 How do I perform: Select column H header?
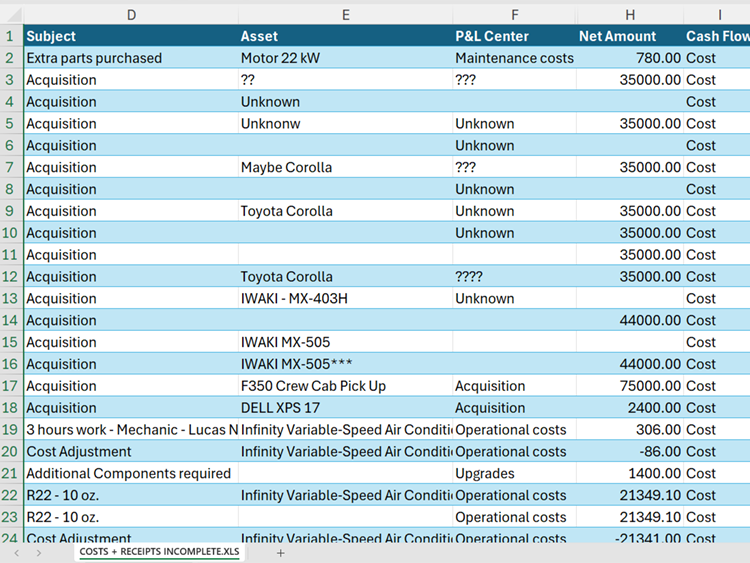[x=630, y=14]
